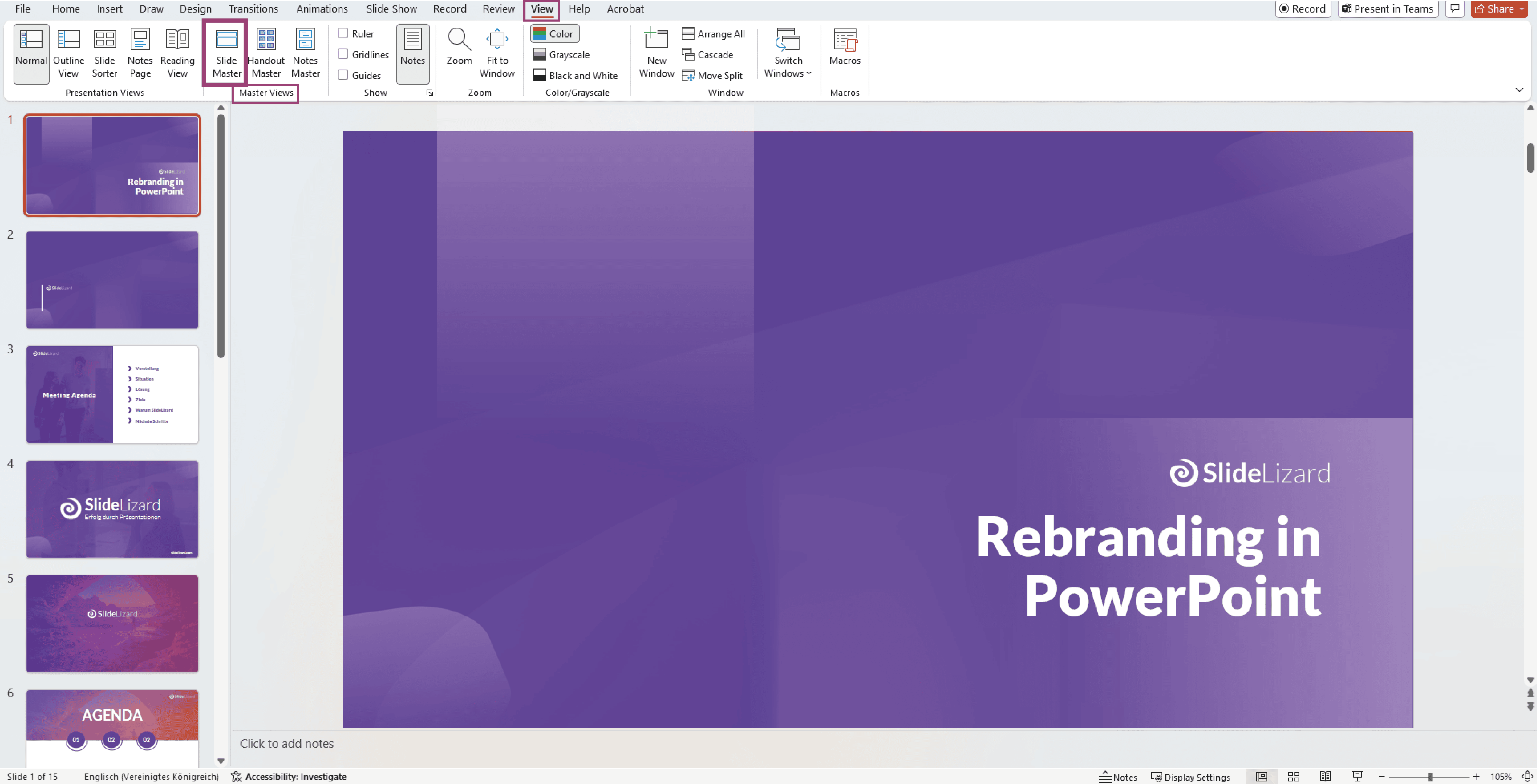This screenshot has height=784, width=1537.
Task: Click Present in Teams button
Action: click(x=1388, y=9)
